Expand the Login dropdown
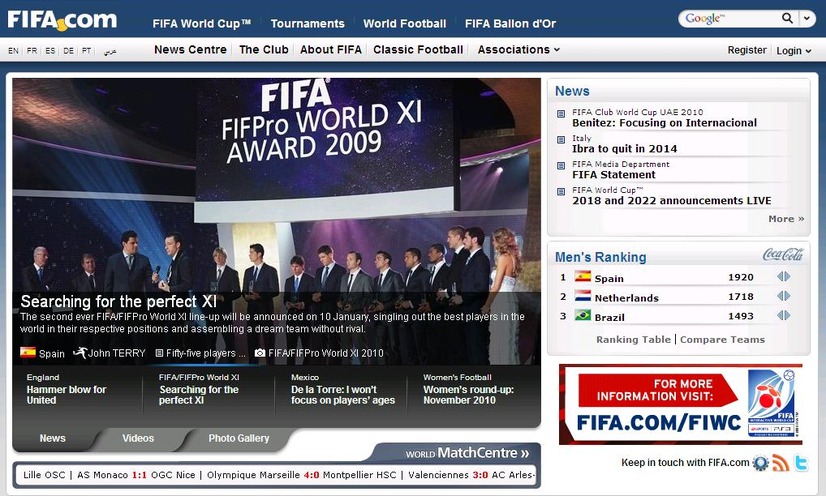Image resolution: width=826 pixels, height=496 pixels. (x=793, y=51)
